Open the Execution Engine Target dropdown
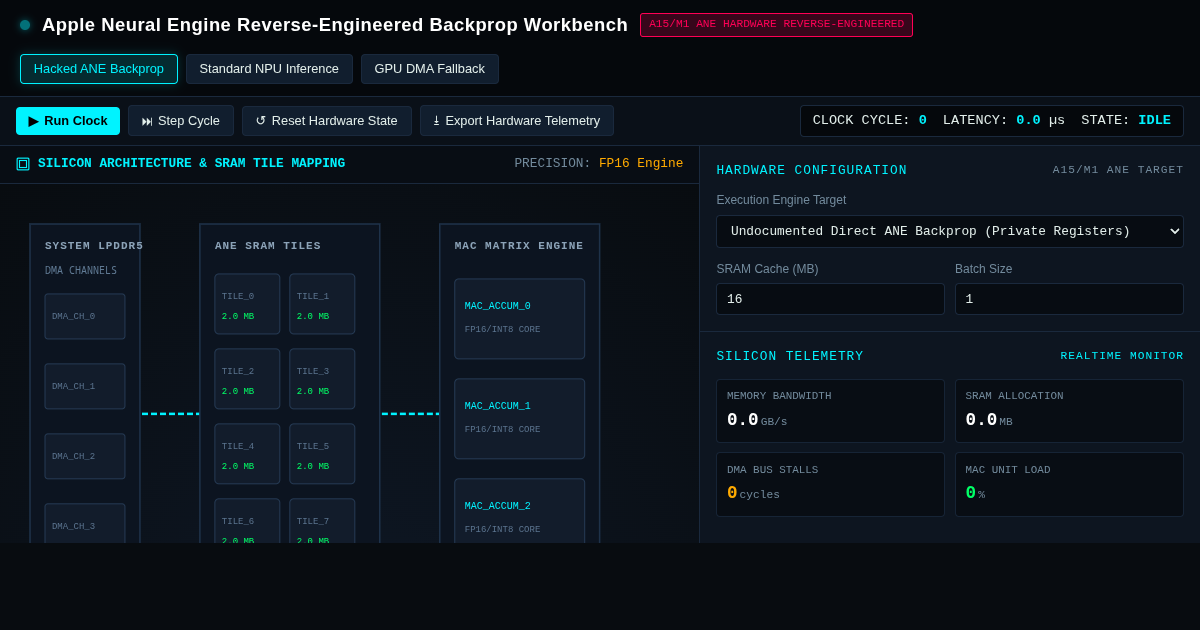The height and width of the screenshot is (630, 1200). [x=950, y=231]
